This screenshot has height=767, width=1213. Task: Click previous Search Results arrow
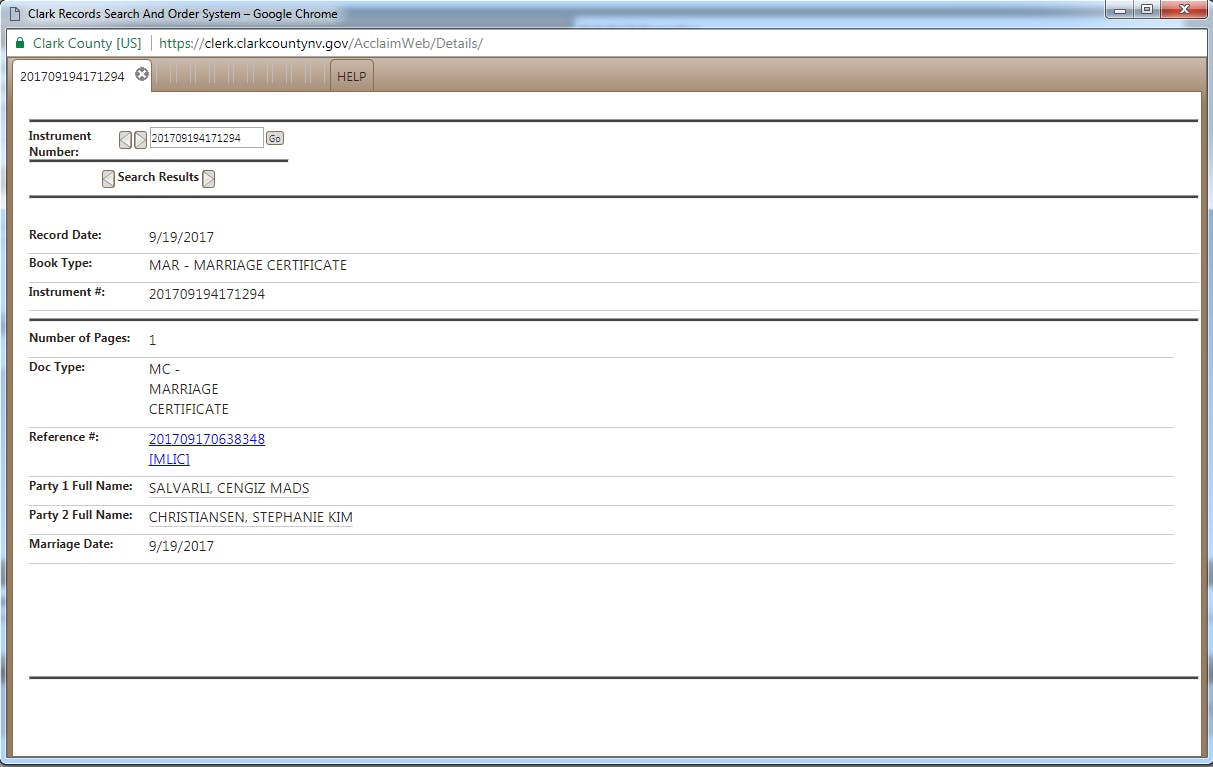[x=108, y=179]
